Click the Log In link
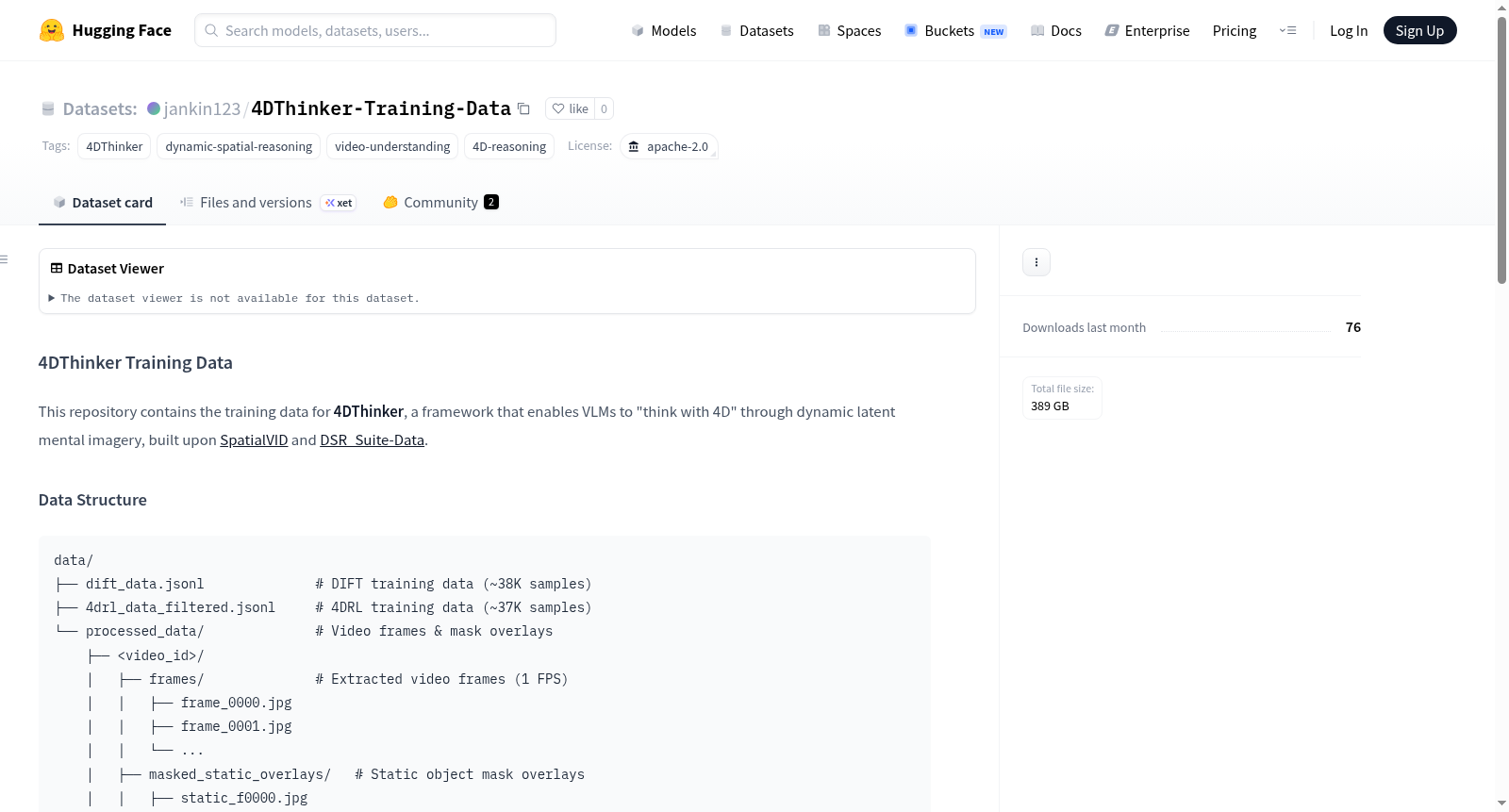The width and height of the screenshot is (1509, 812). (x=1349, y=31)
